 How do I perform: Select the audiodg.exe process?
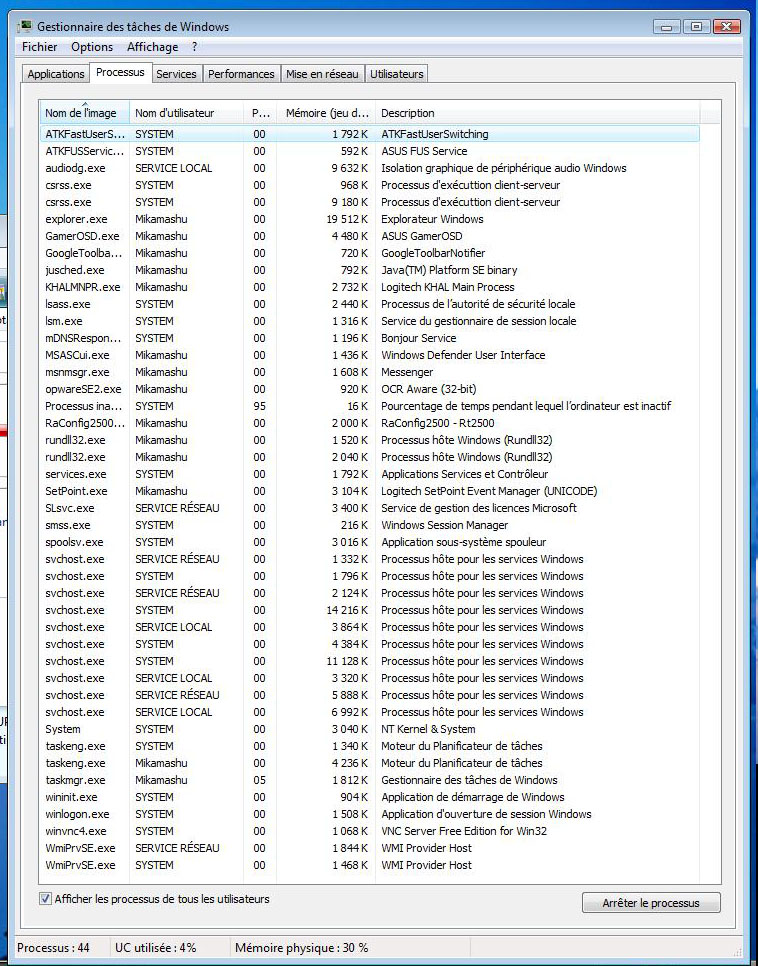click(x=370, y=168)
